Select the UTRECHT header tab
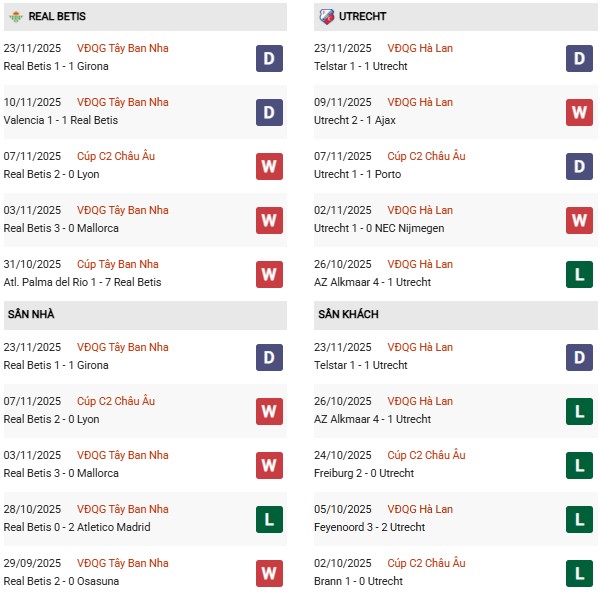The width and height of the screenshot is (600, 594). 362,17
